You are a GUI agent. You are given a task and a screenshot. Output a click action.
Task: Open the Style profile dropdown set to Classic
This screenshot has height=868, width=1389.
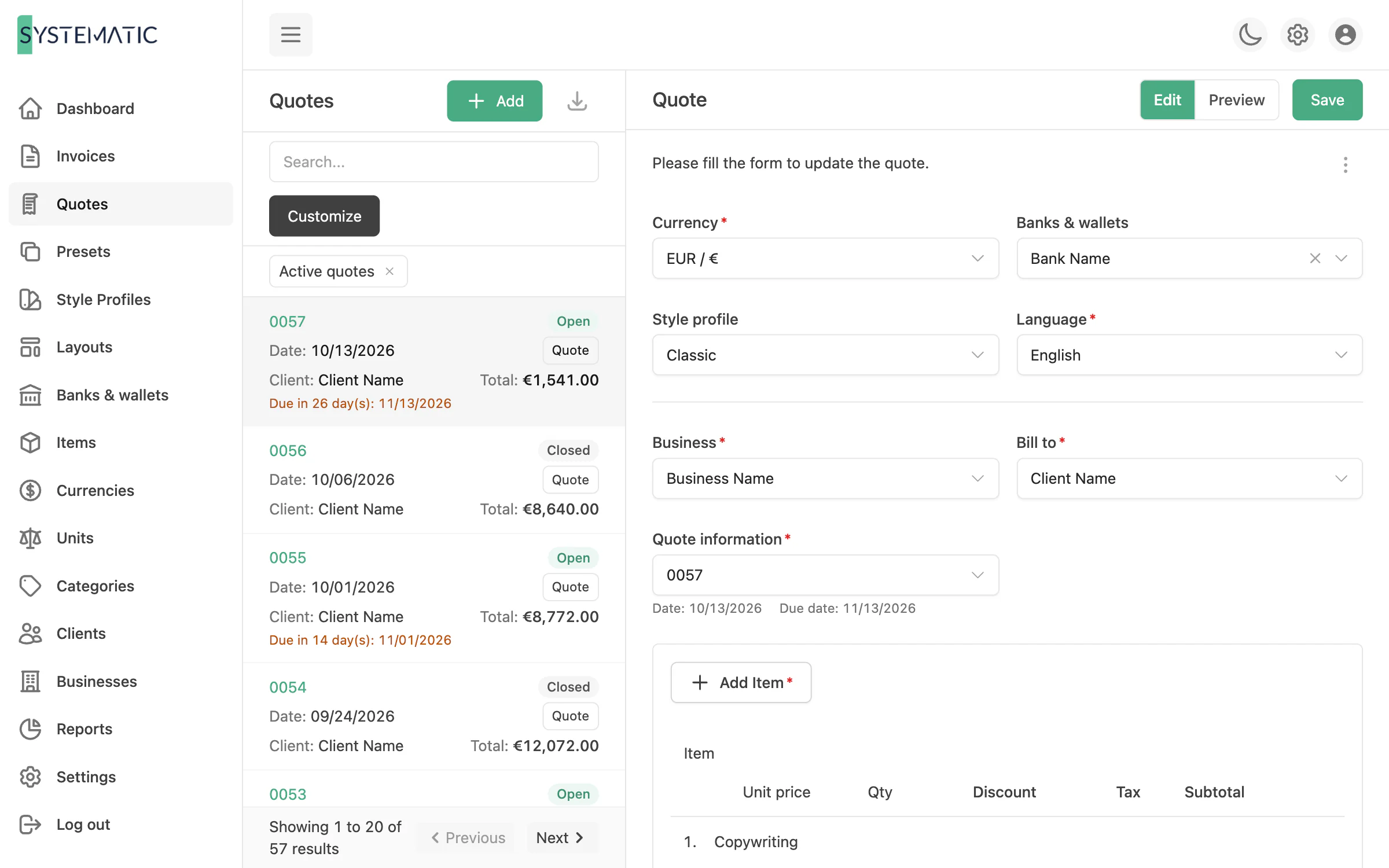coord(825,355)
